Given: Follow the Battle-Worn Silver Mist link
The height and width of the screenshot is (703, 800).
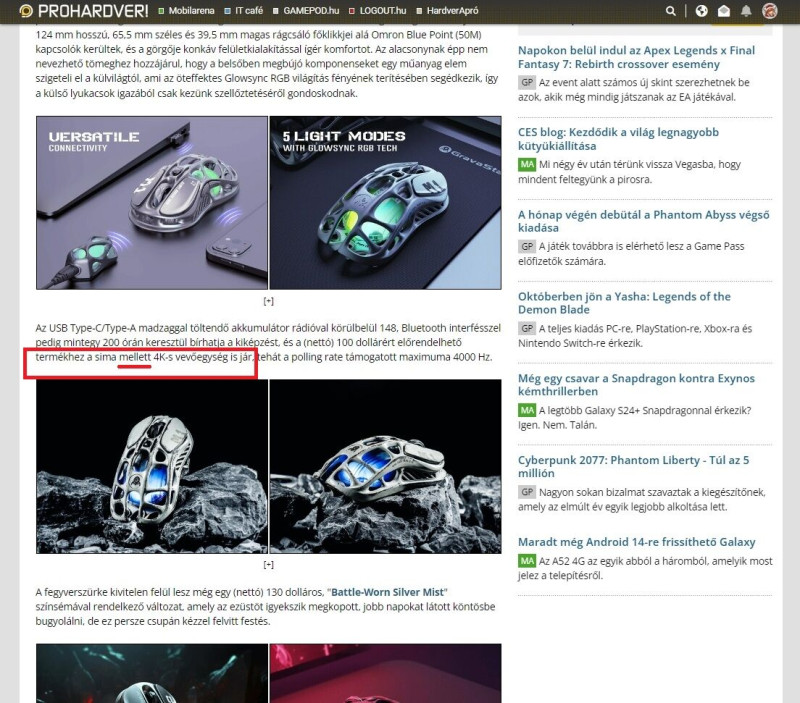Looking at the screenshot, I should (388, 592).
